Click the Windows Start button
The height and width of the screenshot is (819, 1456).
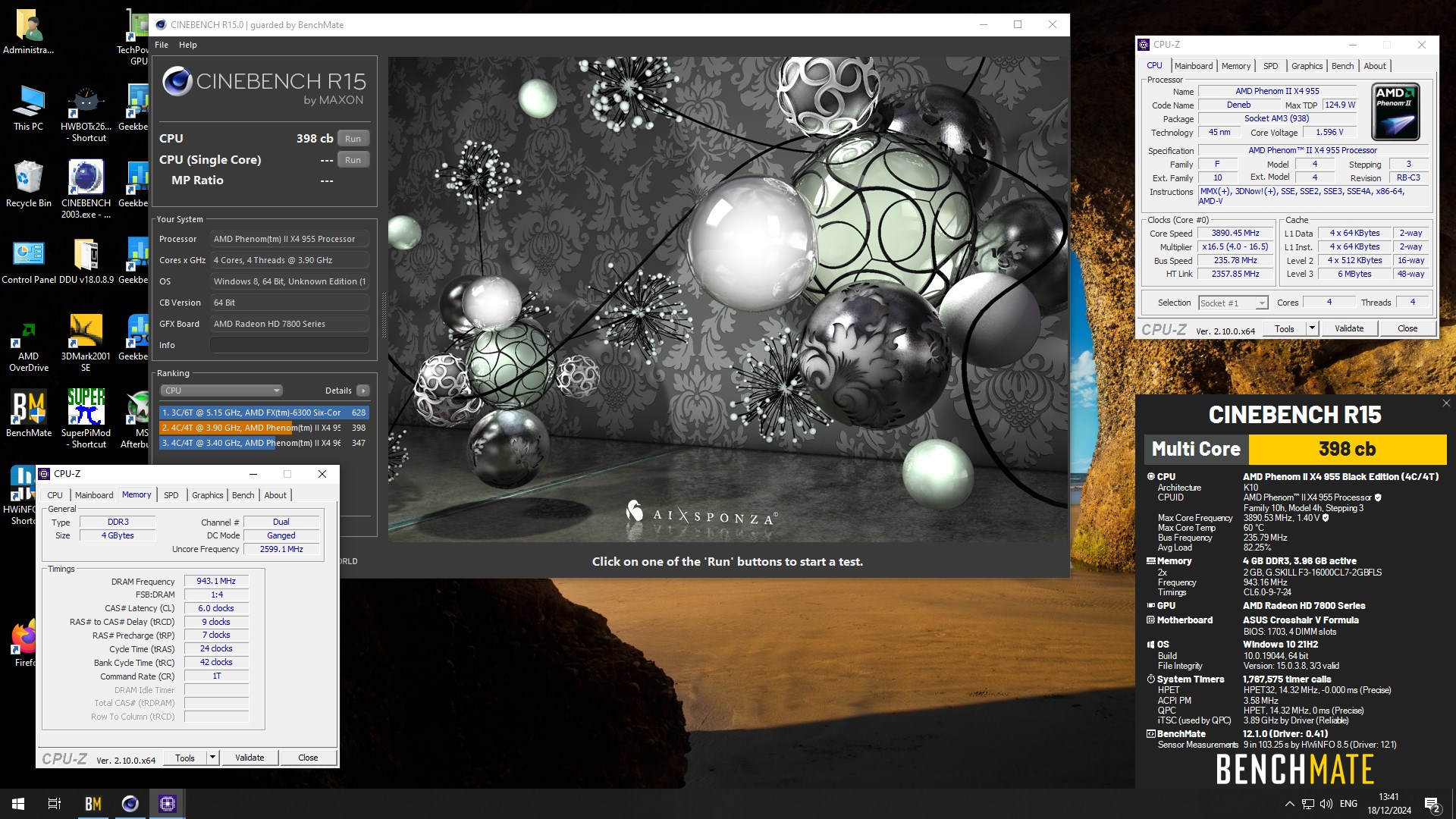point(18,804)
